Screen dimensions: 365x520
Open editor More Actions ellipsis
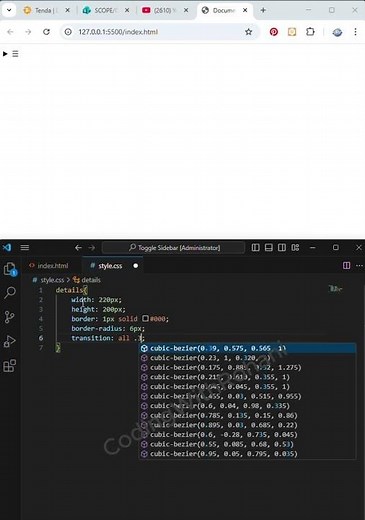(x=359, y=265)
